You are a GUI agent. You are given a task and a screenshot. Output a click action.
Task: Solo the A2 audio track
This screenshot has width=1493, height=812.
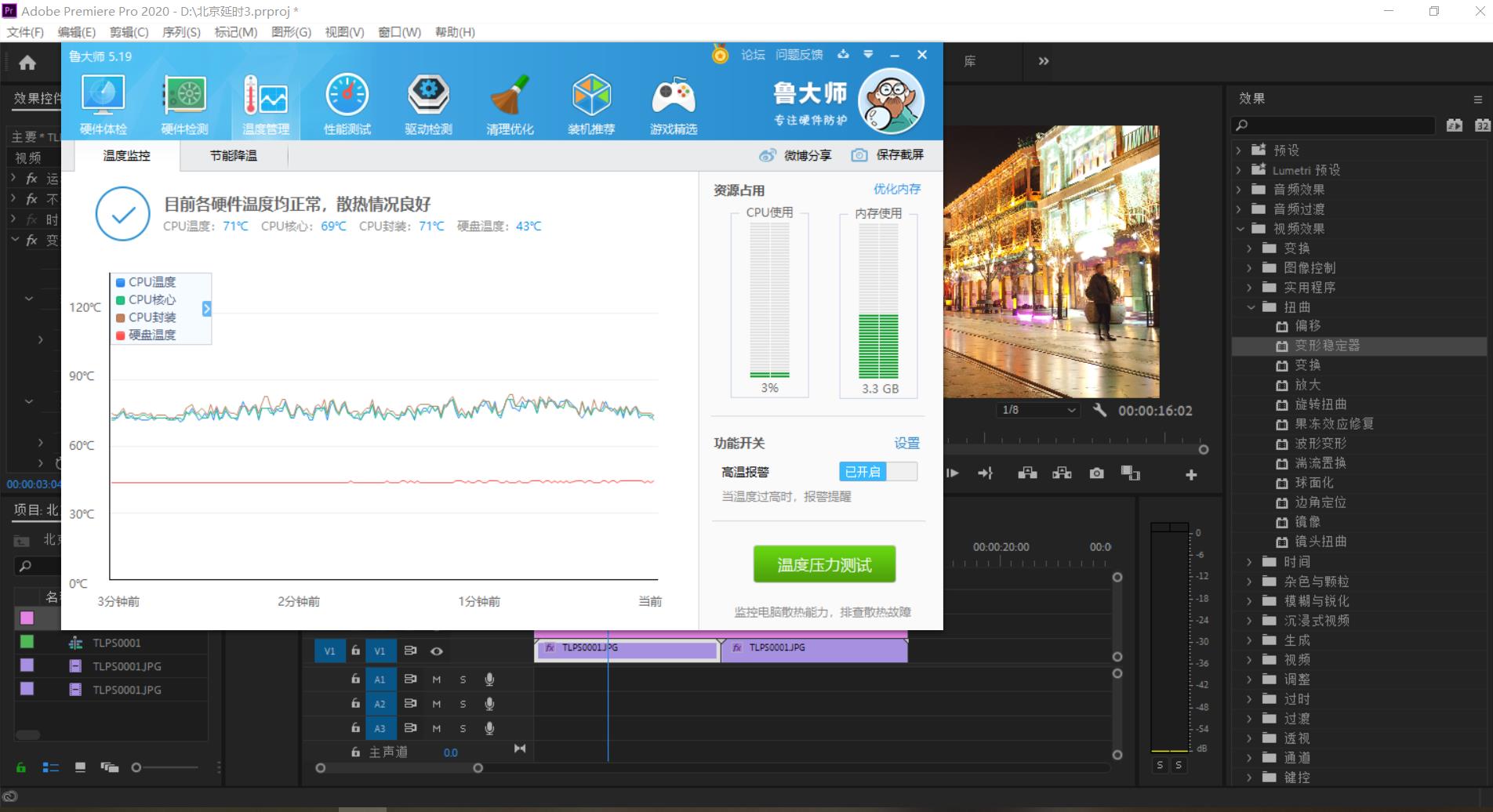click(x=463, y=704)
